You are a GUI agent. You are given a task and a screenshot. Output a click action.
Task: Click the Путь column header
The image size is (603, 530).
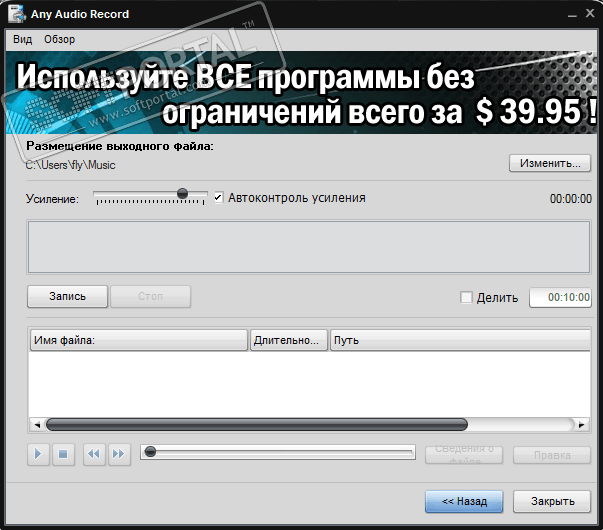pyautogui.click(x=460, y=340)
